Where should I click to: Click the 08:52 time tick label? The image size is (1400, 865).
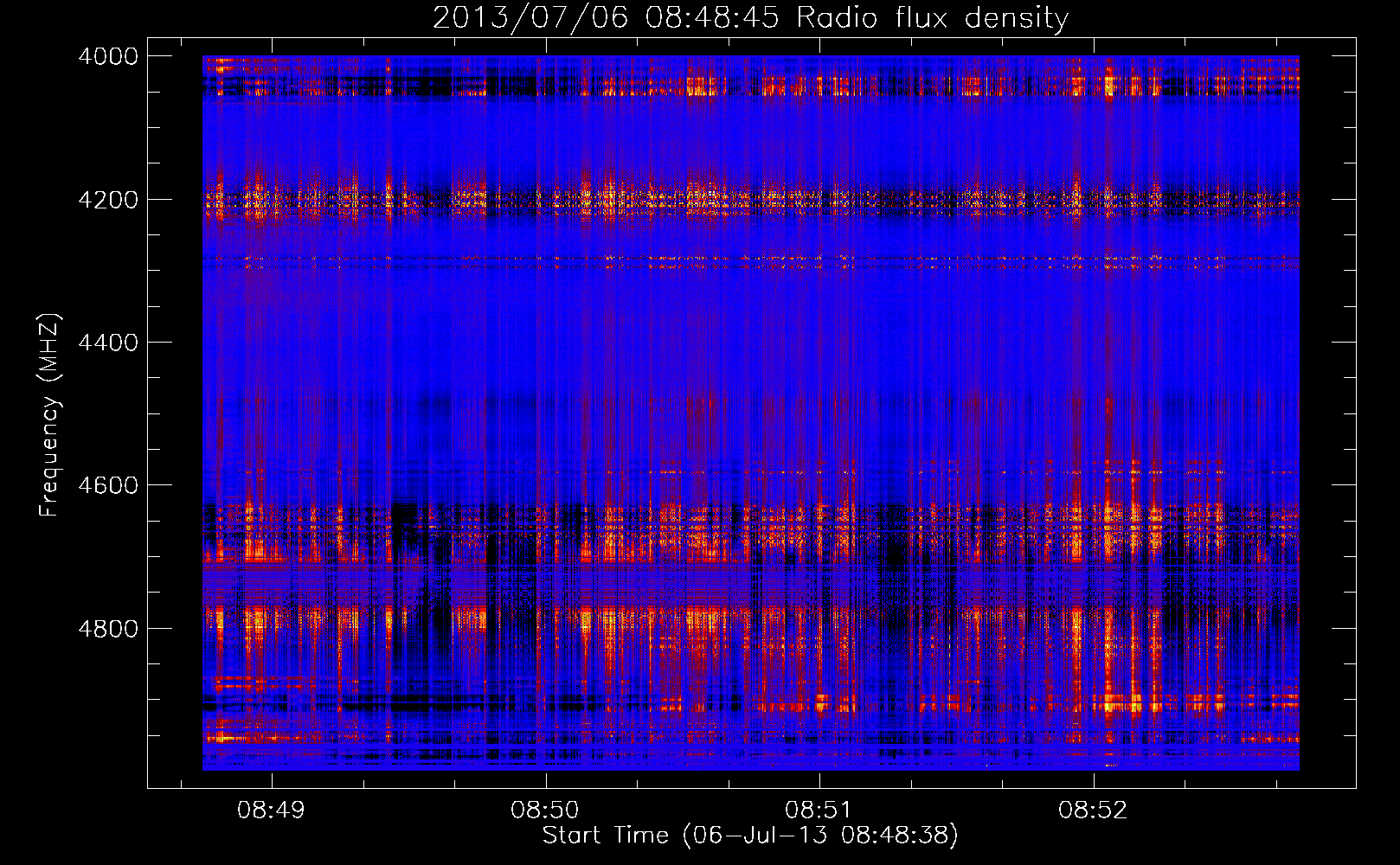[x=1093, y=811]
